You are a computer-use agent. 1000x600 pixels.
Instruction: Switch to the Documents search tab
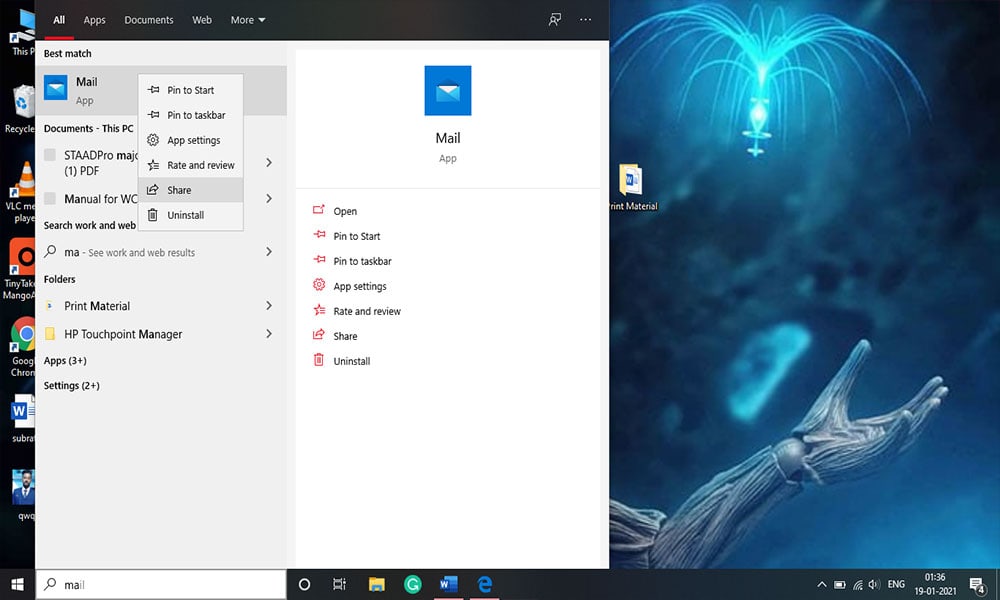coord(149,20)
